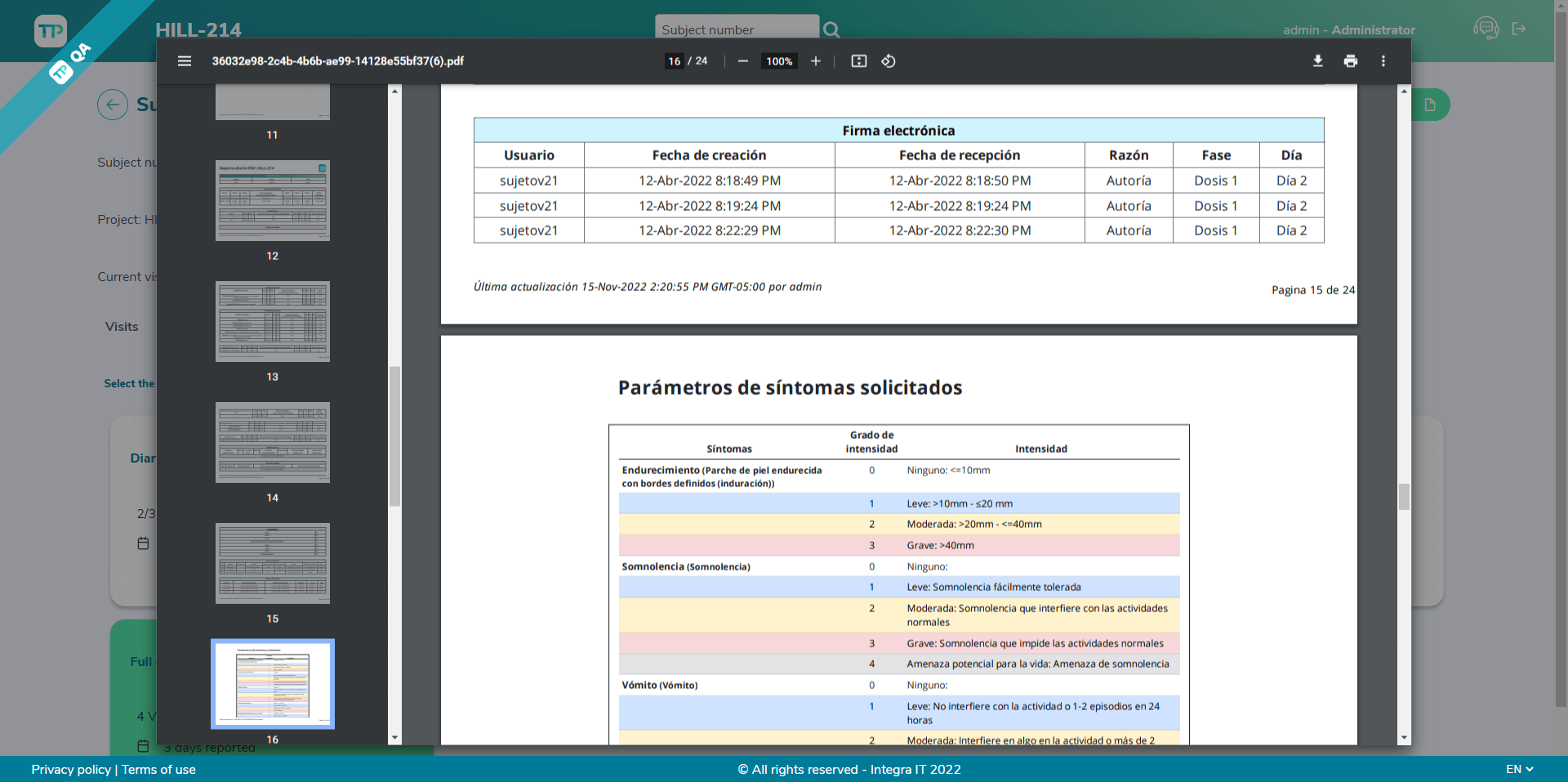Click the subject search magnifier icon
This screenshot has width=1568, height=782.
[x=831, y=29]
